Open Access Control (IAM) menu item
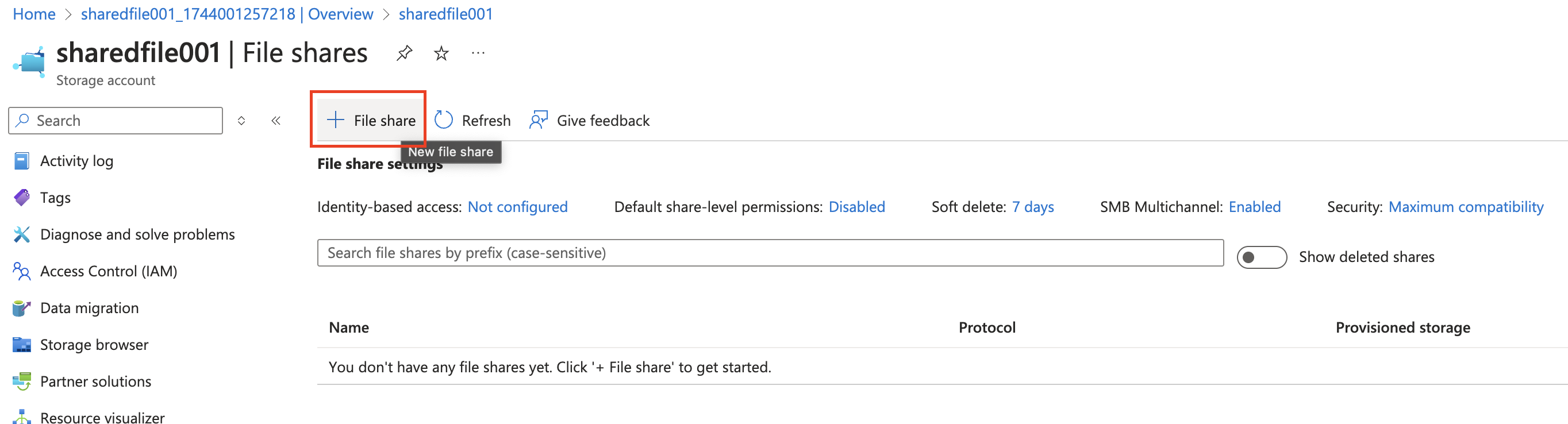 pyautogui.click(x=109, y=271)
